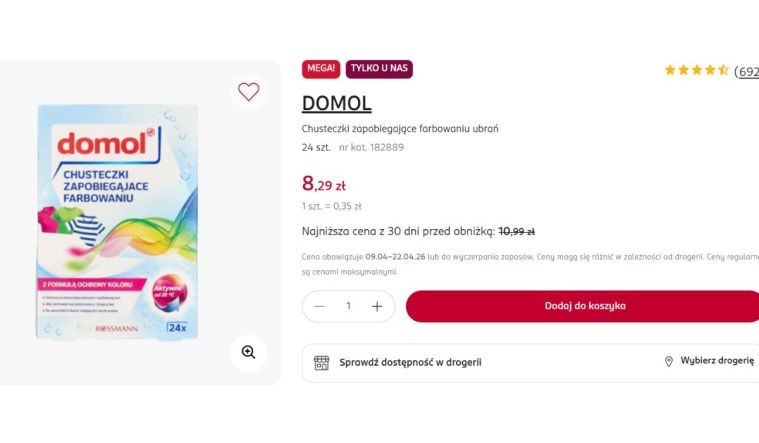Click the quantity input field showing 1
The height and width of the screenshot is (443, 759).
[x=348, y=306]
